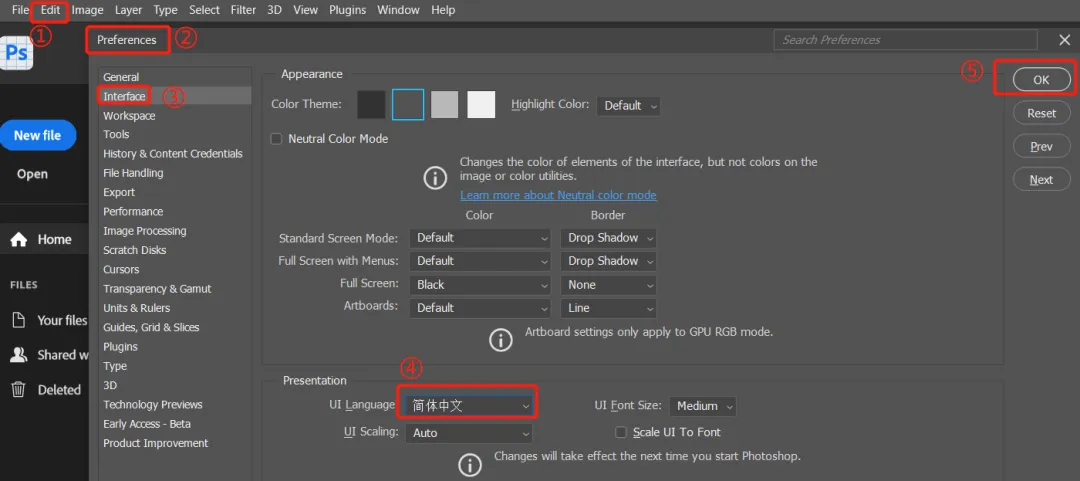Open the Plugins menu

click(347, 10)
